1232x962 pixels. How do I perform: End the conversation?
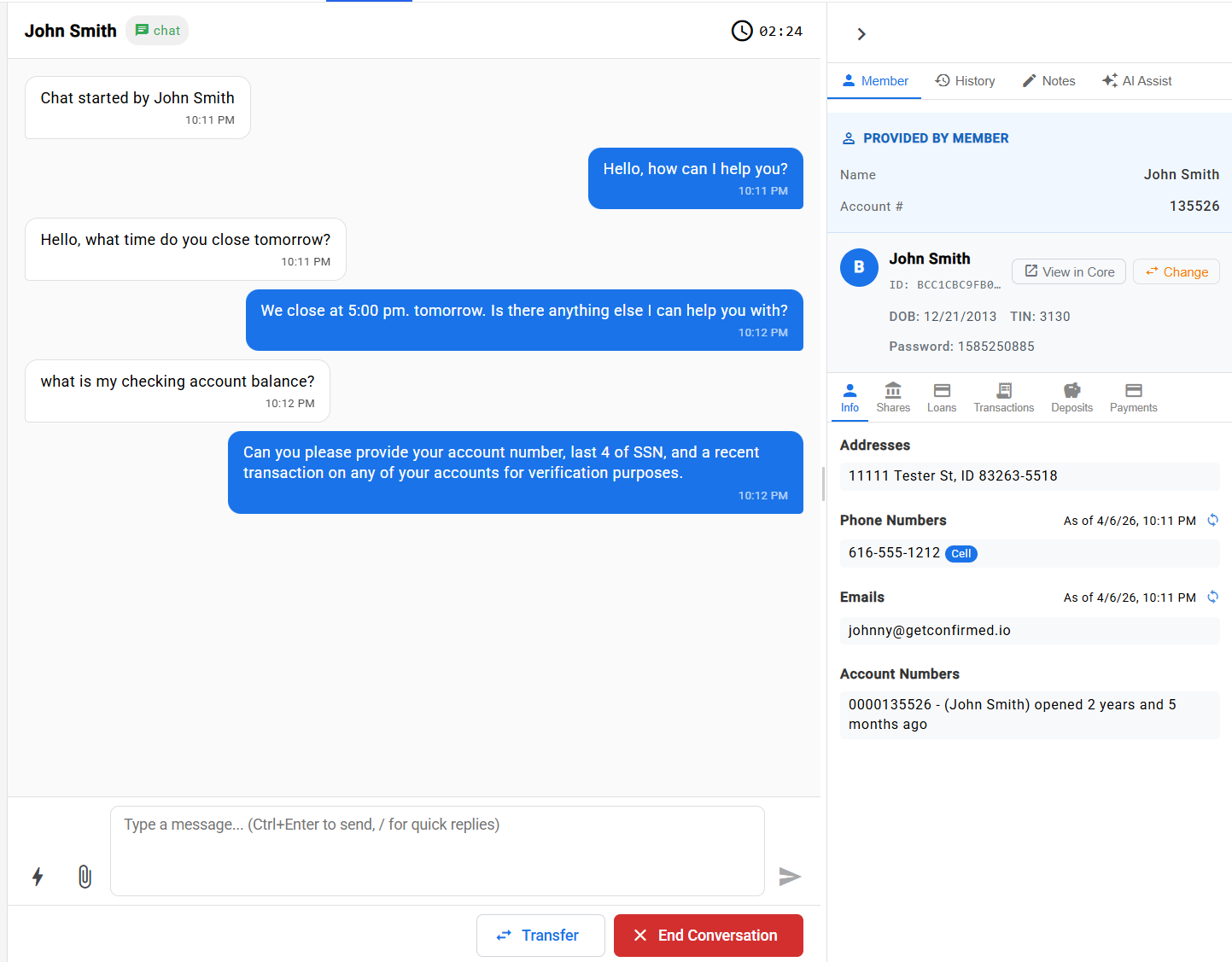point(709,936)
